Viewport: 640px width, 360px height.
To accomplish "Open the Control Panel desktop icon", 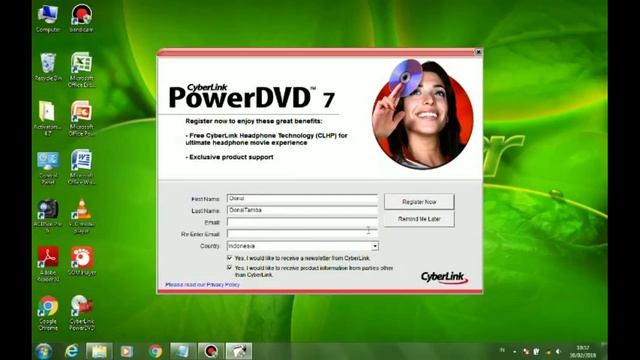I will coord(48,168).
